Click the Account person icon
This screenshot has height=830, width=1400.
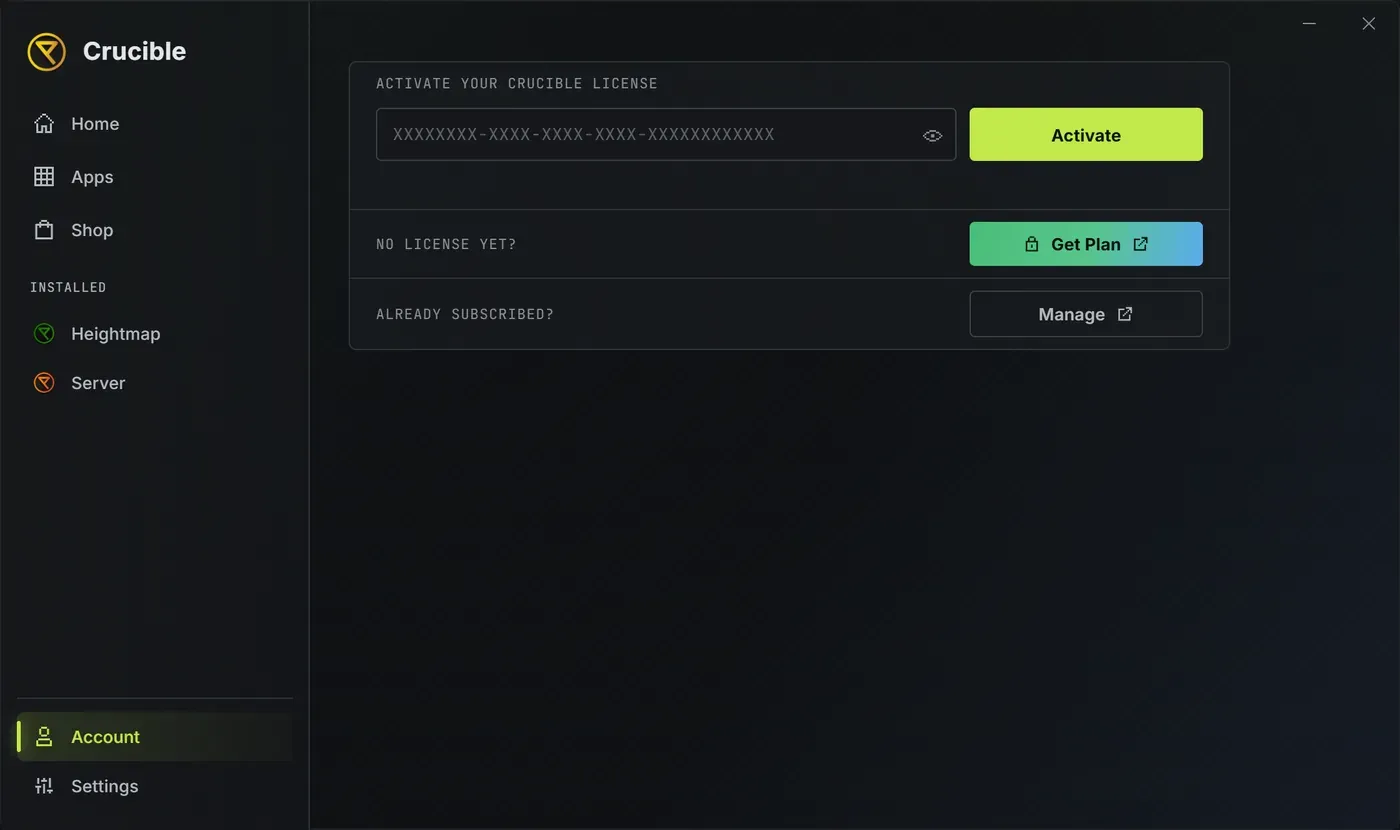point(44,737)
